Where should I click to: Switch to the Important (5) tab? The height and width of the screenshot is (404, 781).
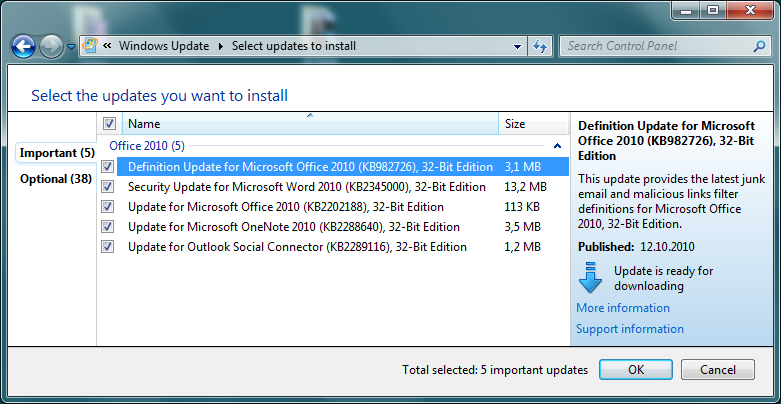pos(57,153)
